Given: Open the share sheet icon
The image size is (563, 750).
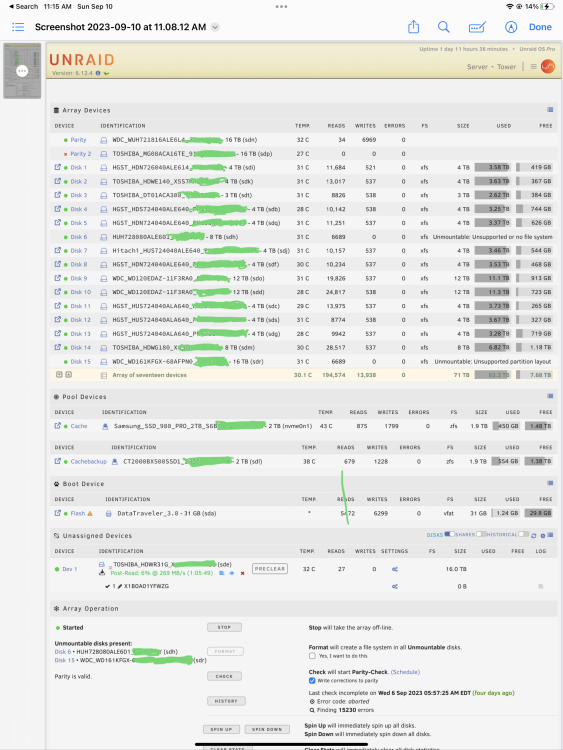Looking at the screenshot, I should point(414,27).
